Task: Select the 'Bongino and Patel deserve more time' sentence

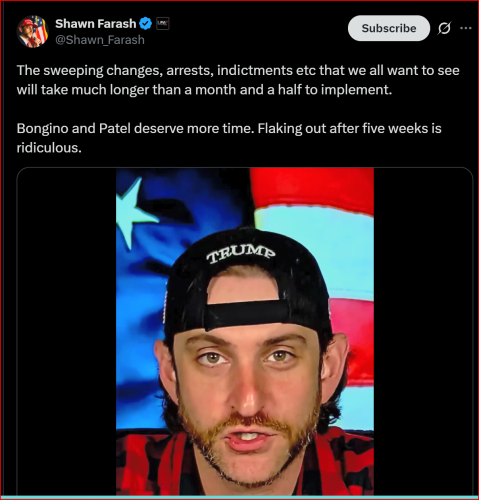Action: click(x=136, y=128)
